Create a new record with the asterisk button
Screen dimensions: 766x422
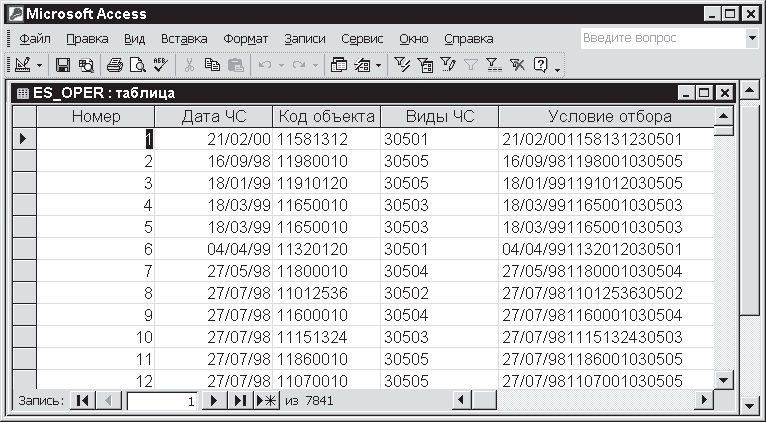pos(266,400)
